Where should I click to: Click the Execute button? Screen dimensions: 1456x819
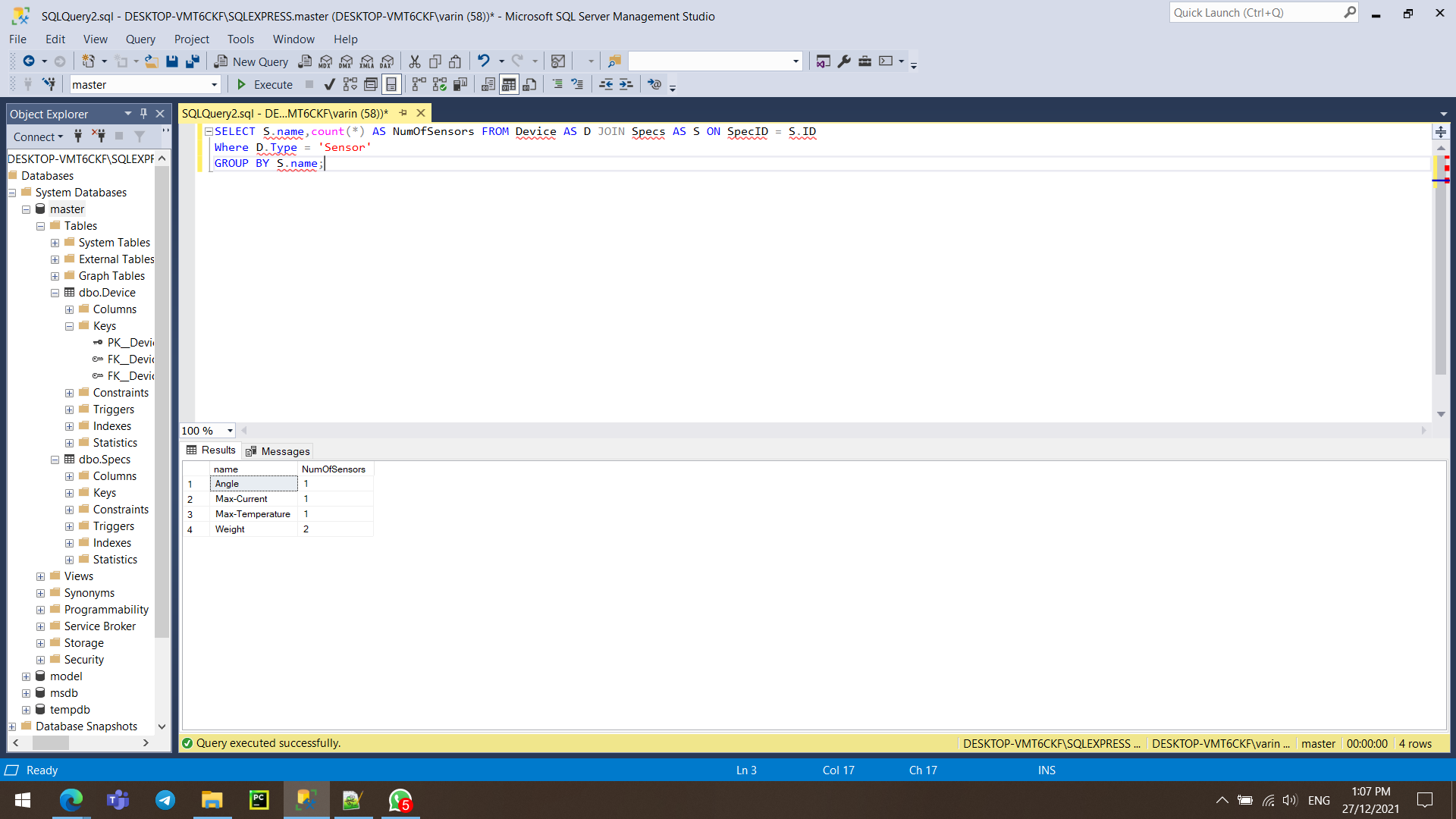pos(264,84)
